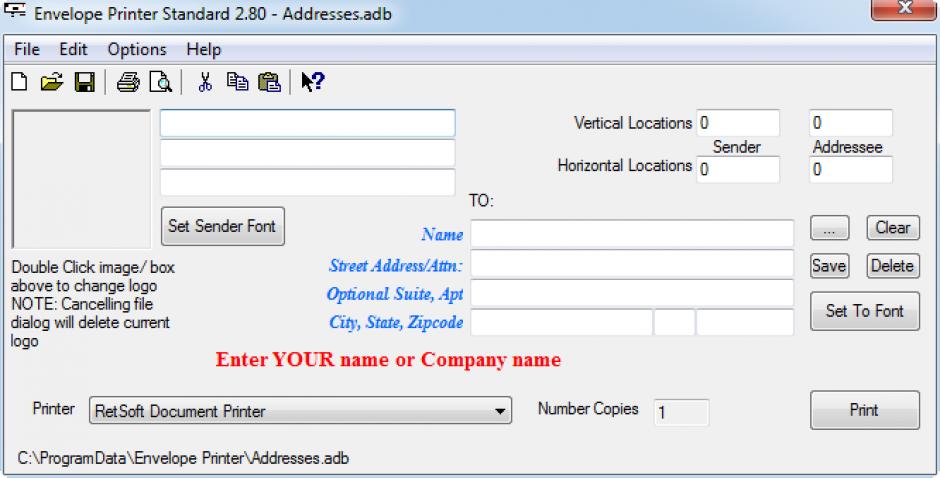Open Print Preview magnifier icon
Image resolution: width=940 pixels, height=478 pixels.
pyautogui.click(x=161, y=82)
